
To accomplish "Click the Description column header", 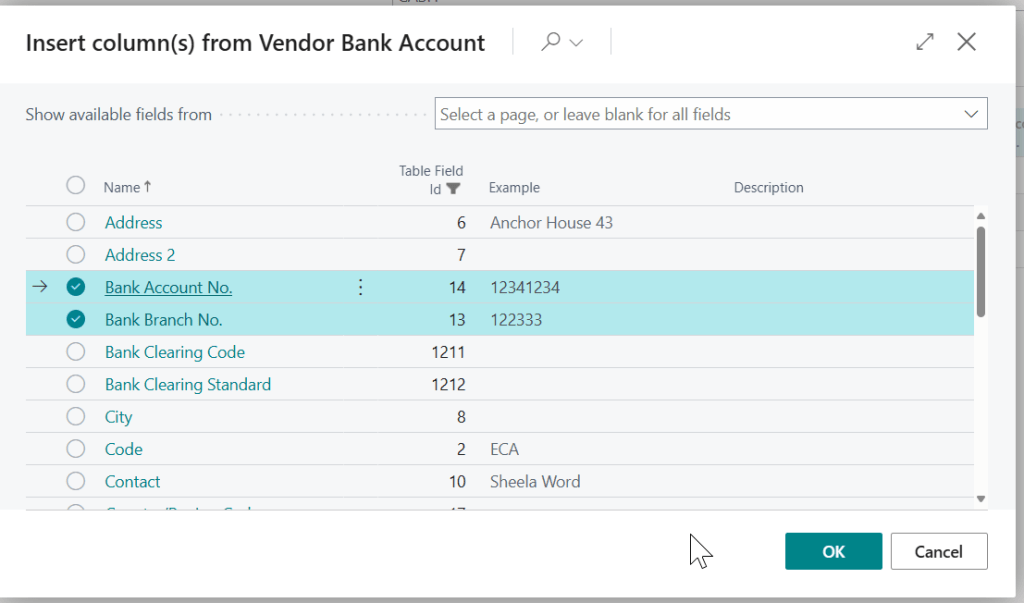I will click(768, 188).
